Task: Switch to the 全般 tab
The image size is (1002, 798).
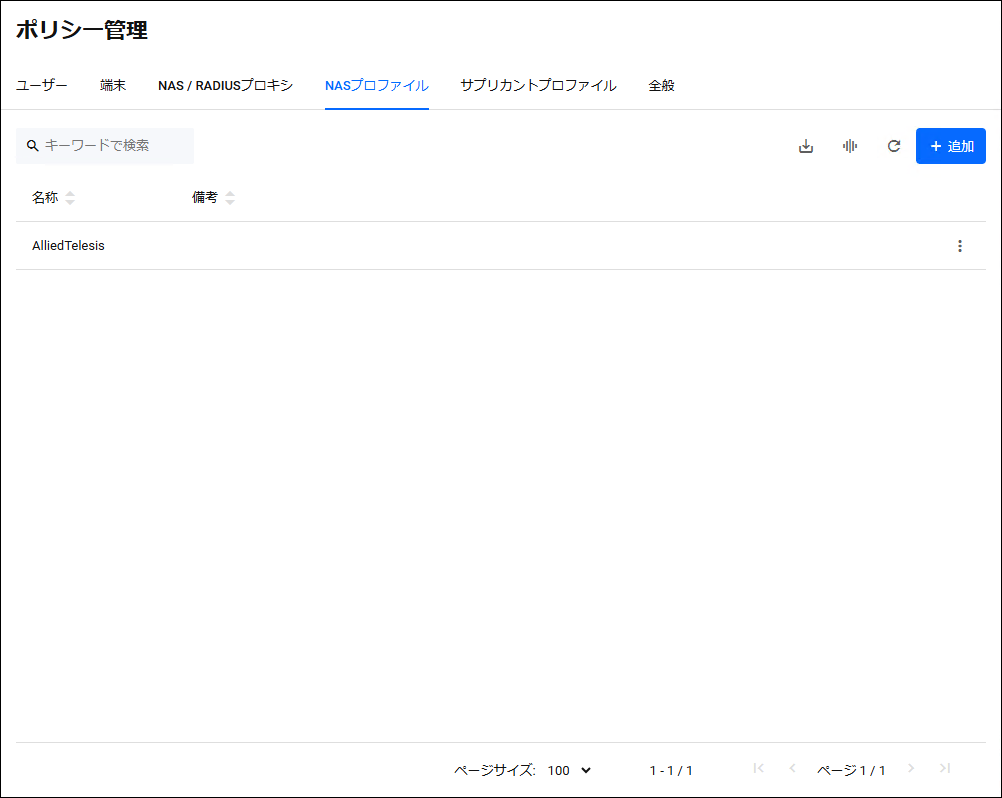Action: pos(661,86)
